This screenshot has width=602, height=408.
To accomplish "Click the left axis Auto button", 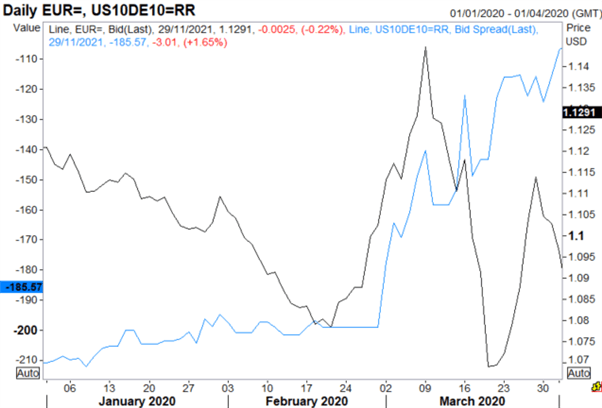I will pyautogui.click(x=28, y=373).
